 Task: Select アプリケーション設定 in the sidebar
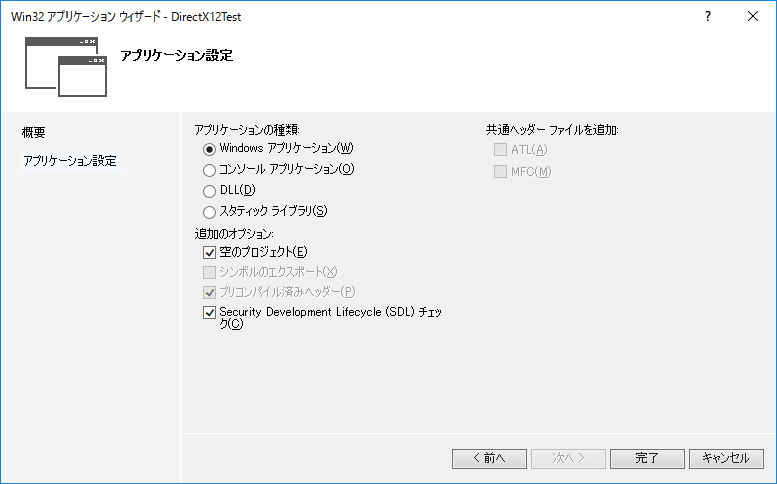[x=70, y=161]
